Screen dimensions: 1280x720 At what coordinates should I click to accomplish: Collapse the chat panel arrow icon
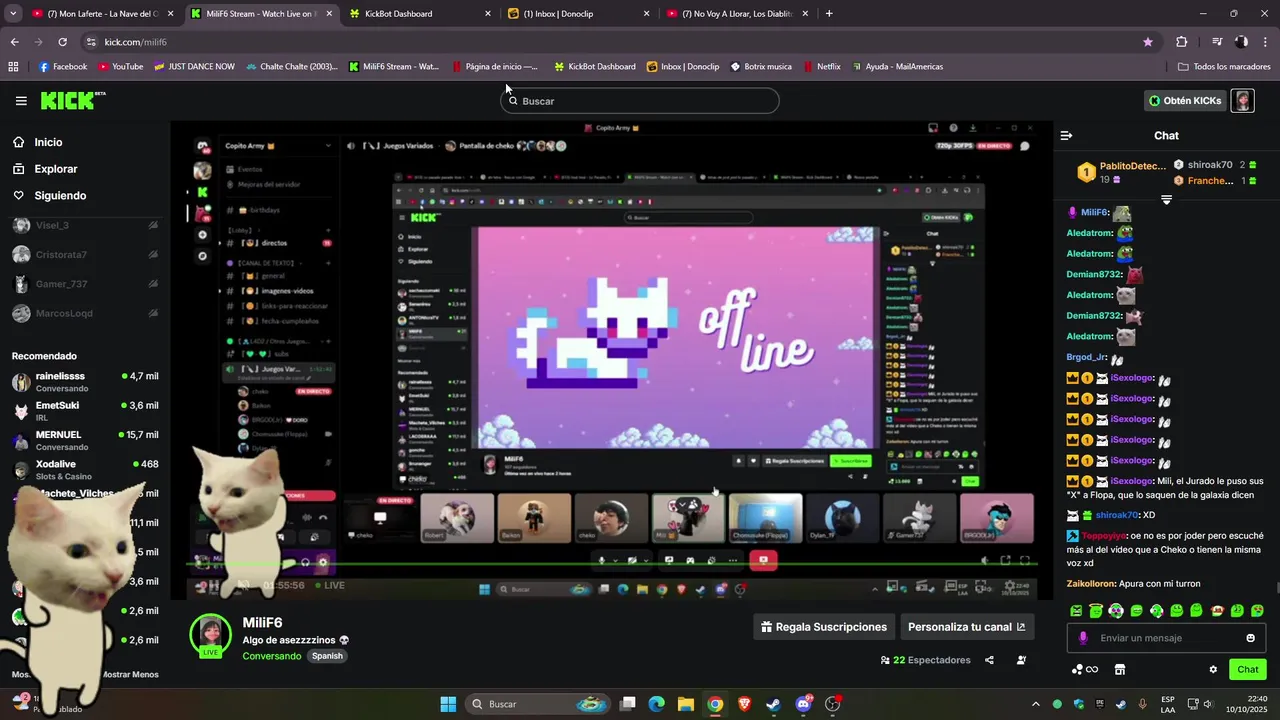[1066, 135]
